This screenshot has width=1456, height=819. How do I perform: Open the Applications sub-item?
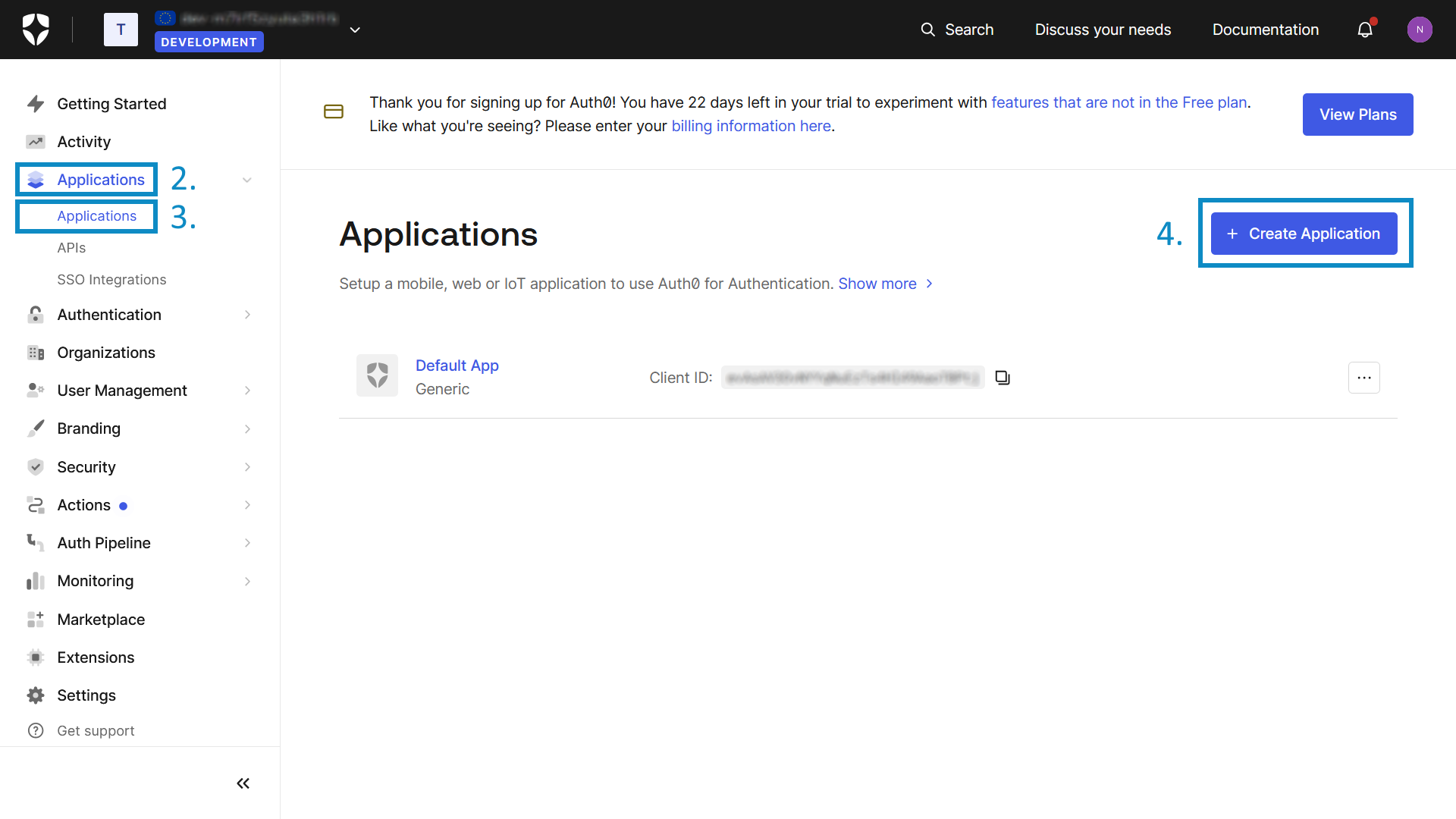click(x=97, y=216)
